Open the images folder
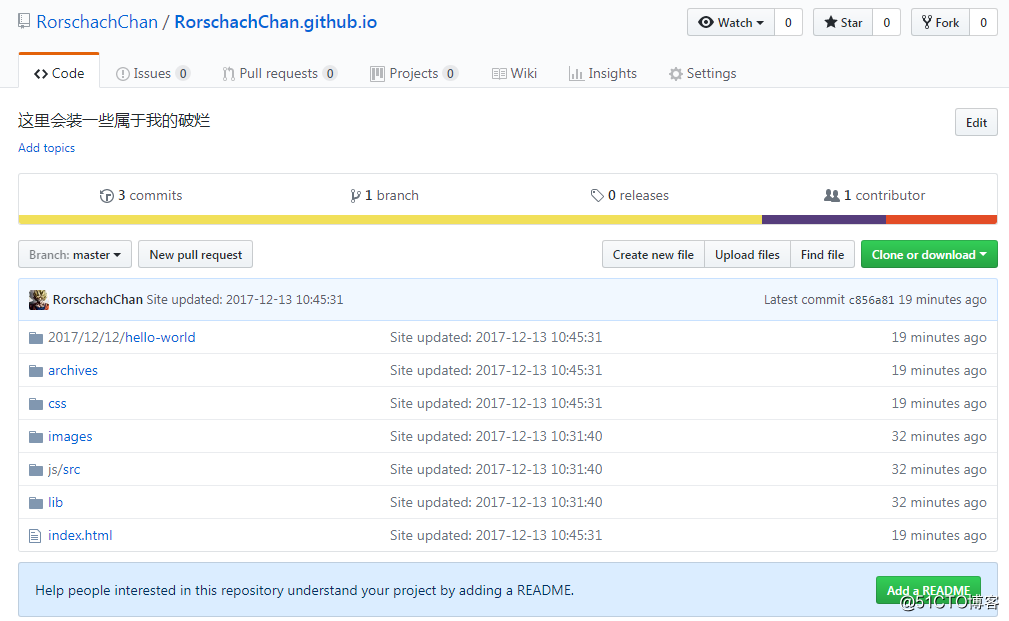The width and height of the screenshot is (1009, 621). 70,437
